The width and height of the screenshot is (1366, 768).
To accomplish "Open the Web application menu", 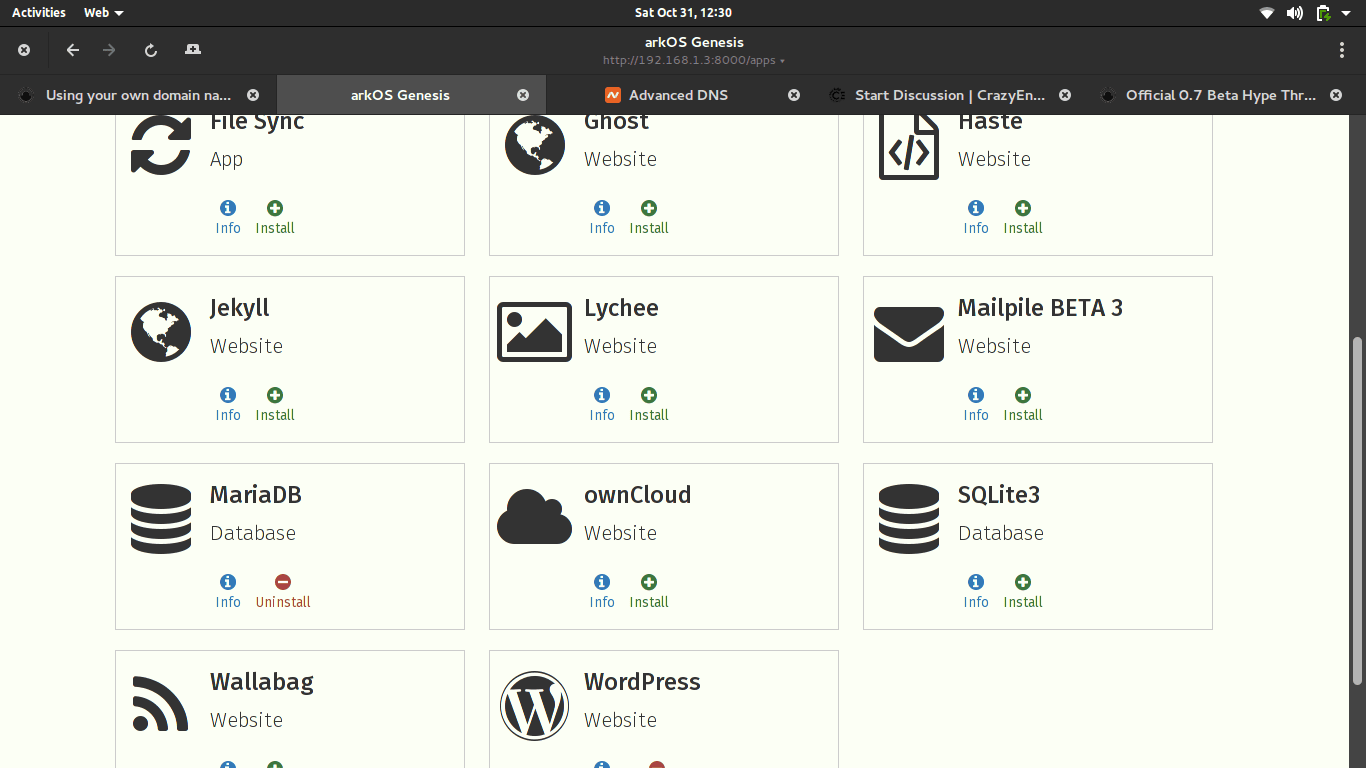I will pyautogui.click(x=104, y=13).
